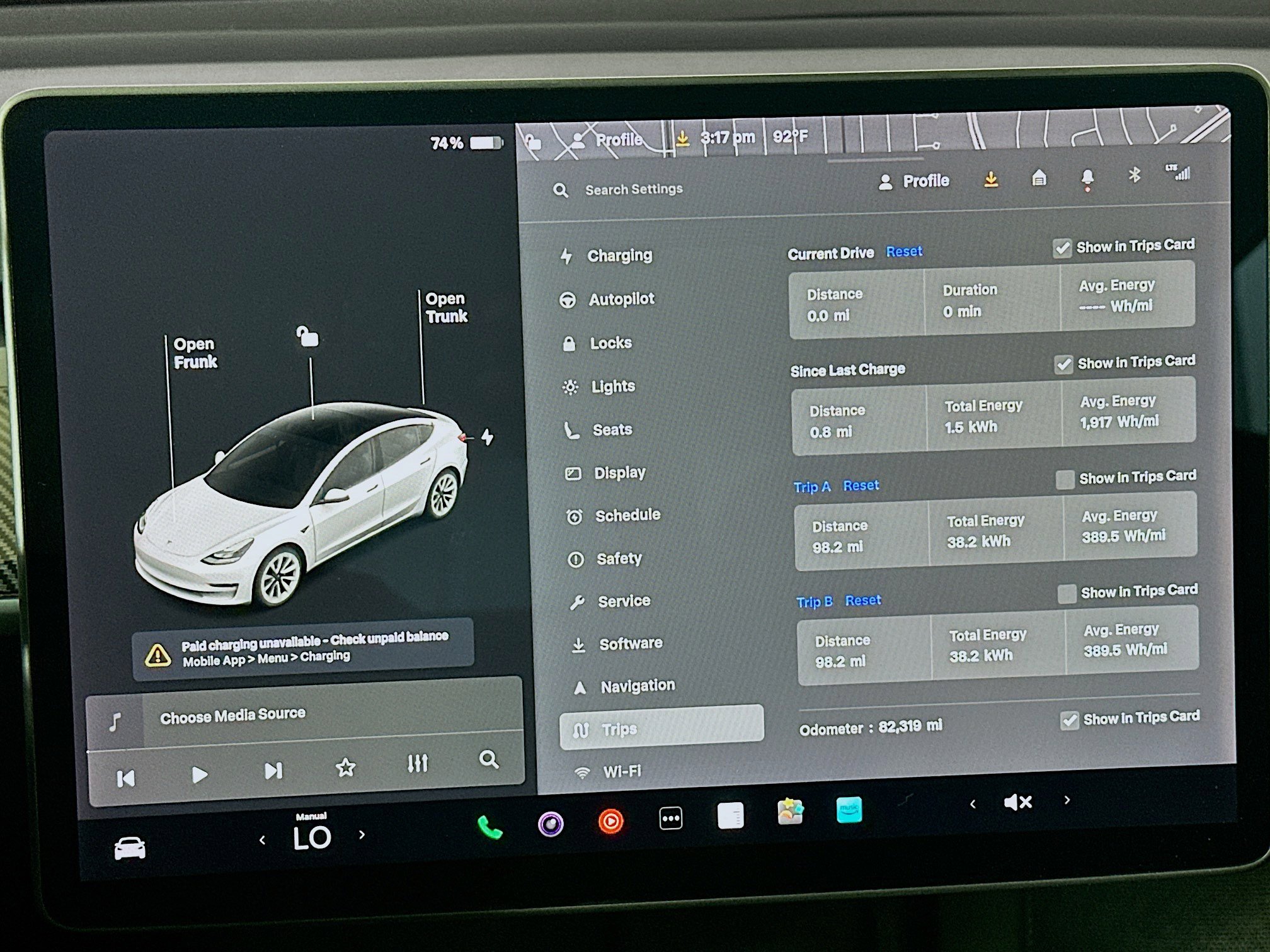Play media
Image resolution: width=1270 pixels, height=952 pixels.
click(x=199, y=774)
